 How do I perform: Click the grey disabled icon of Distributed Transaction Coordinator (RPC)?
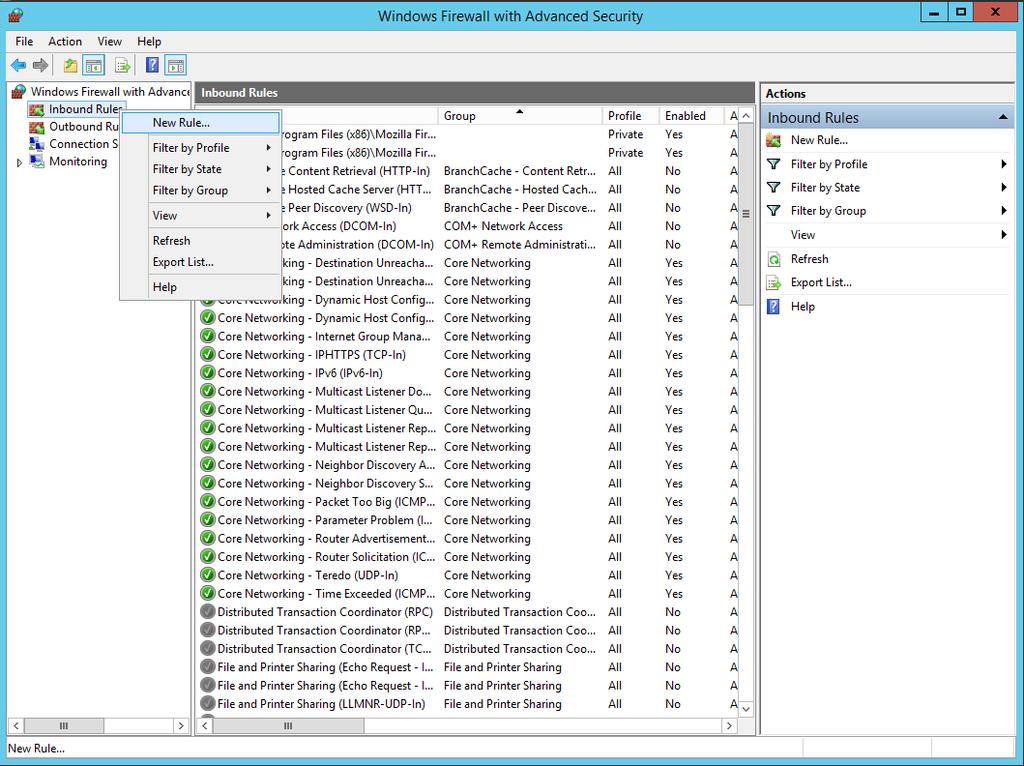click(208, 612)
